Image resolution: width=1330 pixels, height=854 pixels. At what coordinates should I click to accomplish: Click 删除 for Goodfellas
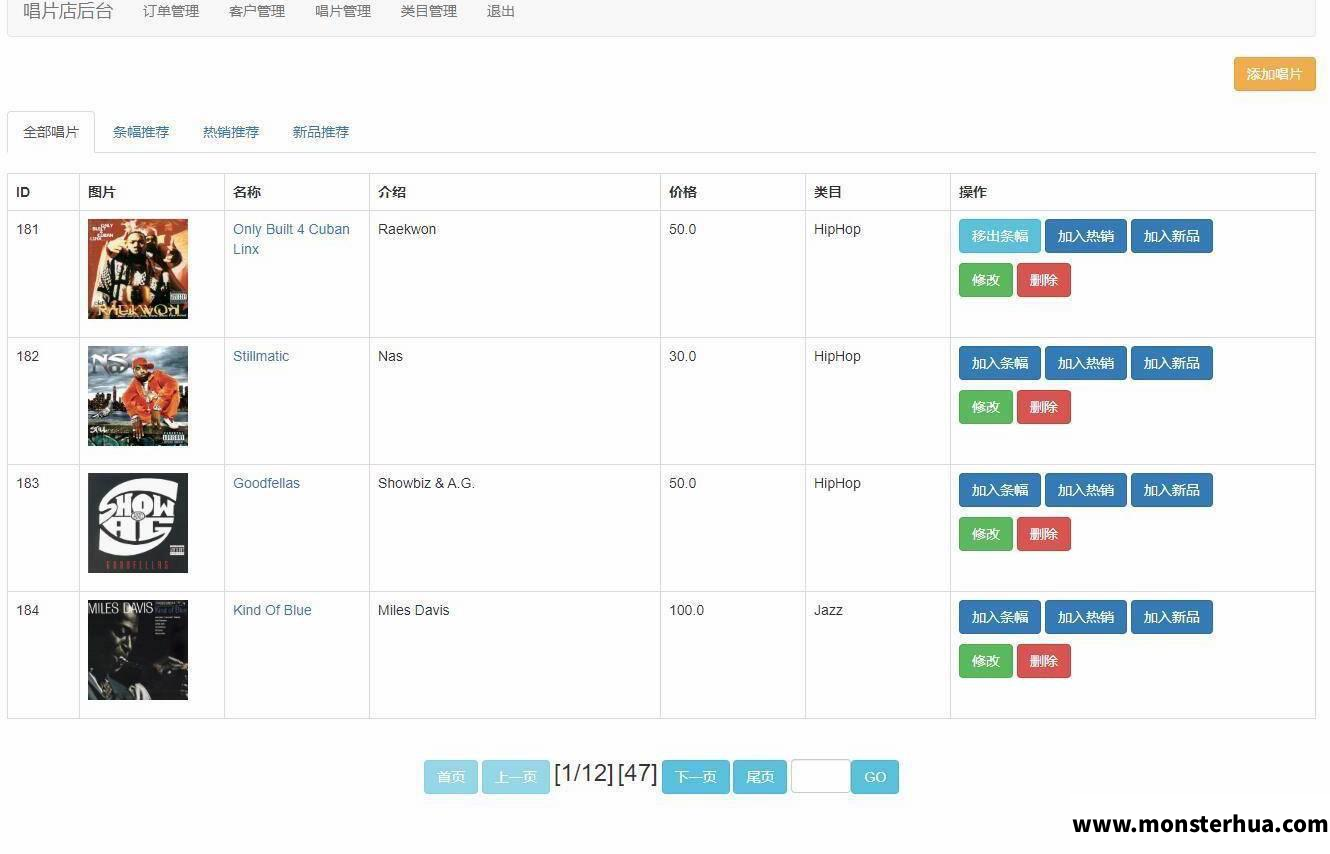[x=1044, y=534]
